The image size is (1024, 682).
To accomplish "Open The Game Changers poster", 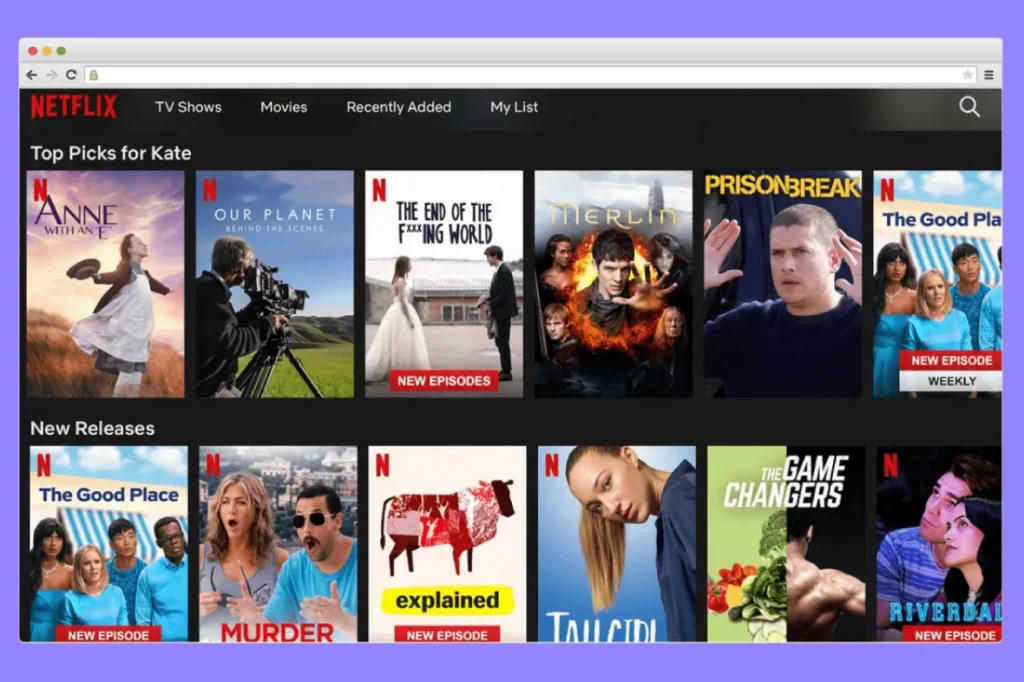I will pyautogui.click(x=786, y=544).
